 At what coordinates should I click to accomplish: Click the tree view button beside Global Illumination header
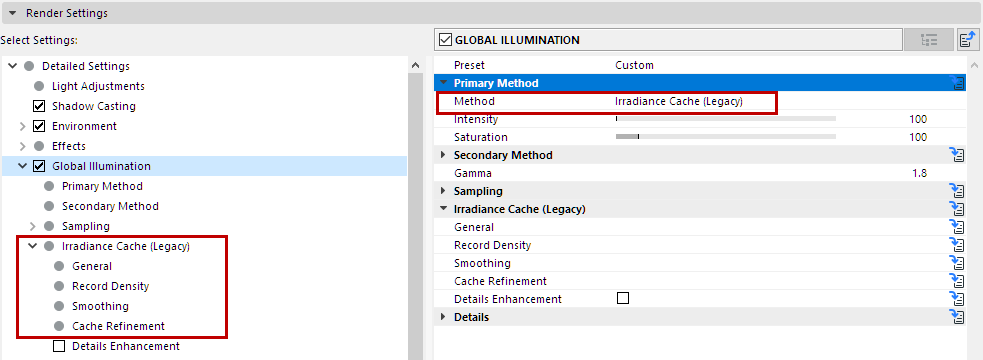[x=929, y=40]
